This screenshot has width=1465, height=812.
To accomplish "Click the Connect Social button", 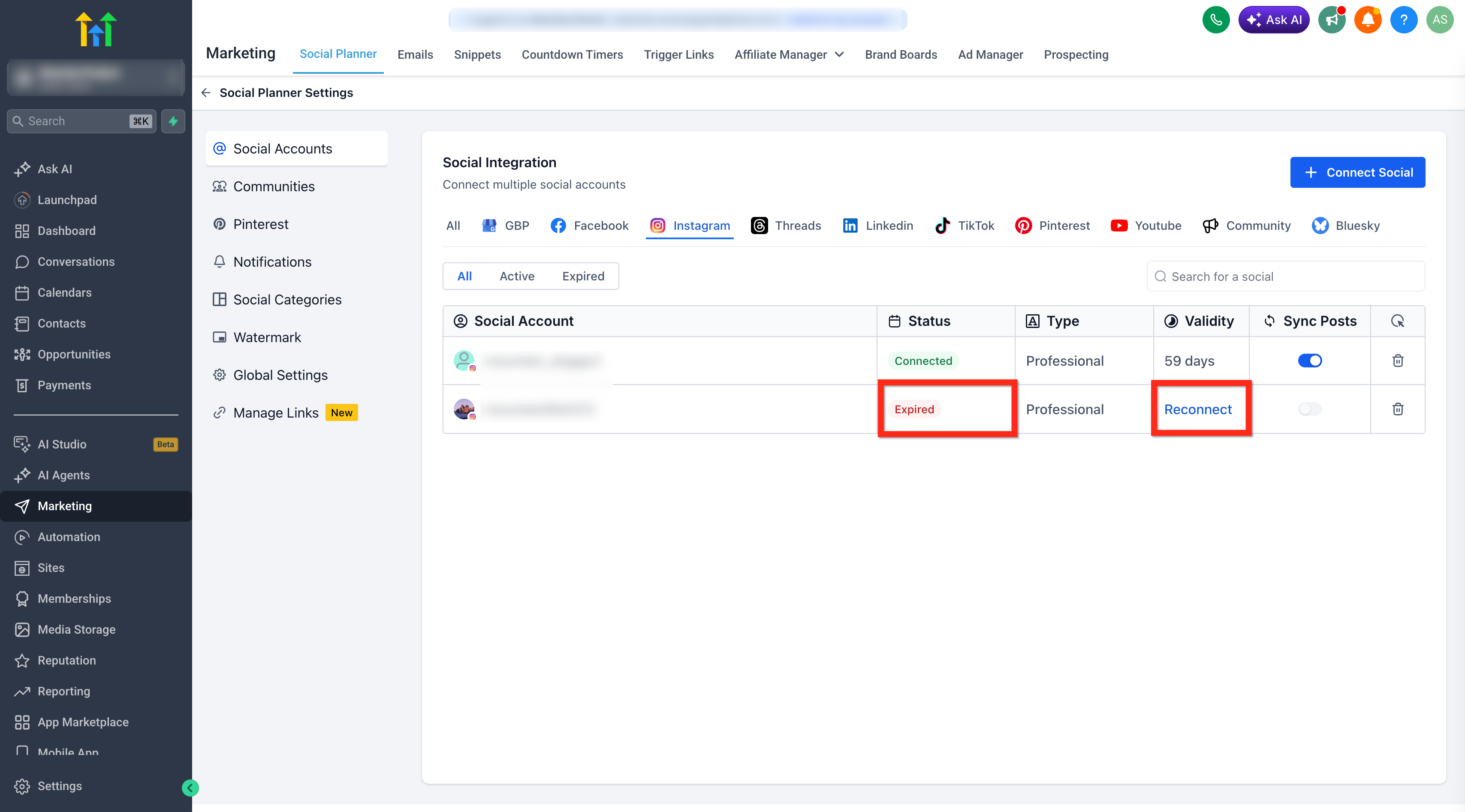I will pyautogui.click(x=1357, y=172).
